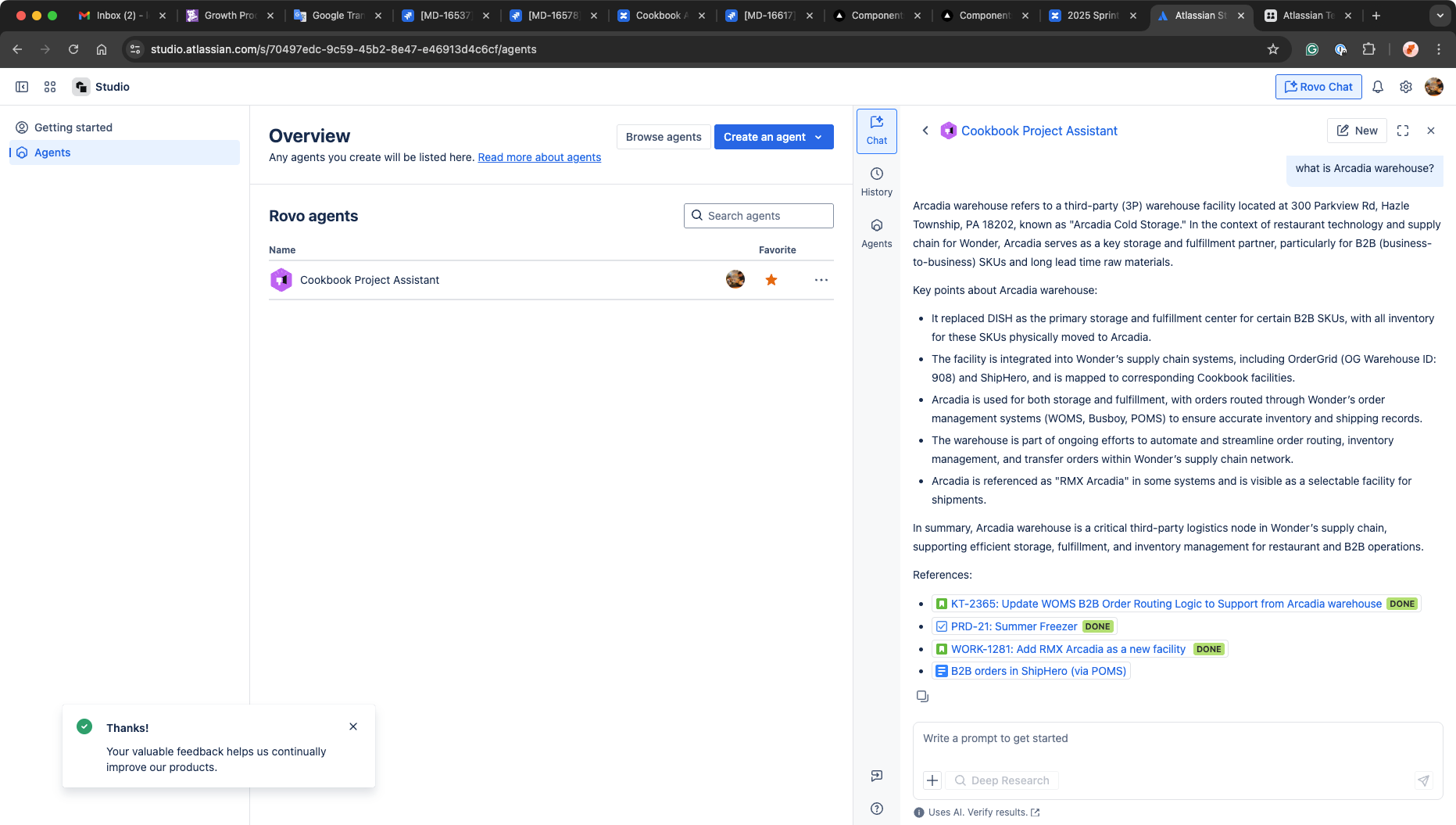The height and width of the screenshot is (825, 1456).
Task: Sort the agents table by the Name column header
Action: pyautogui.click(x=282, y=250)
